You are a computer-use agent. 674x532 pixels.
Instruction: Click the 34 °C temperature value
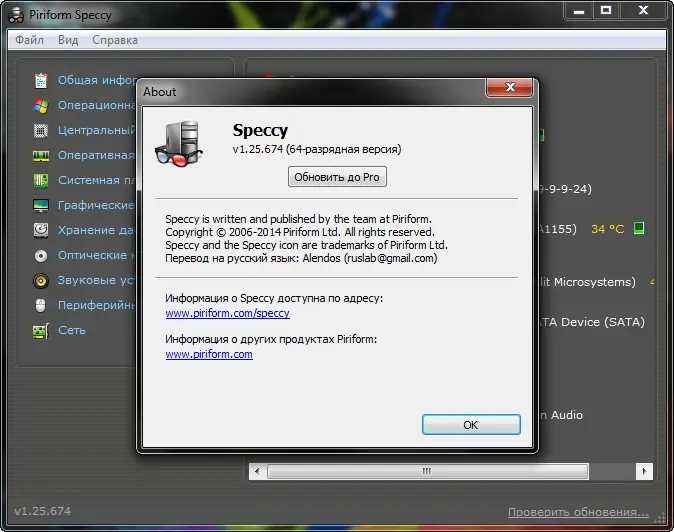click(607, 229)
